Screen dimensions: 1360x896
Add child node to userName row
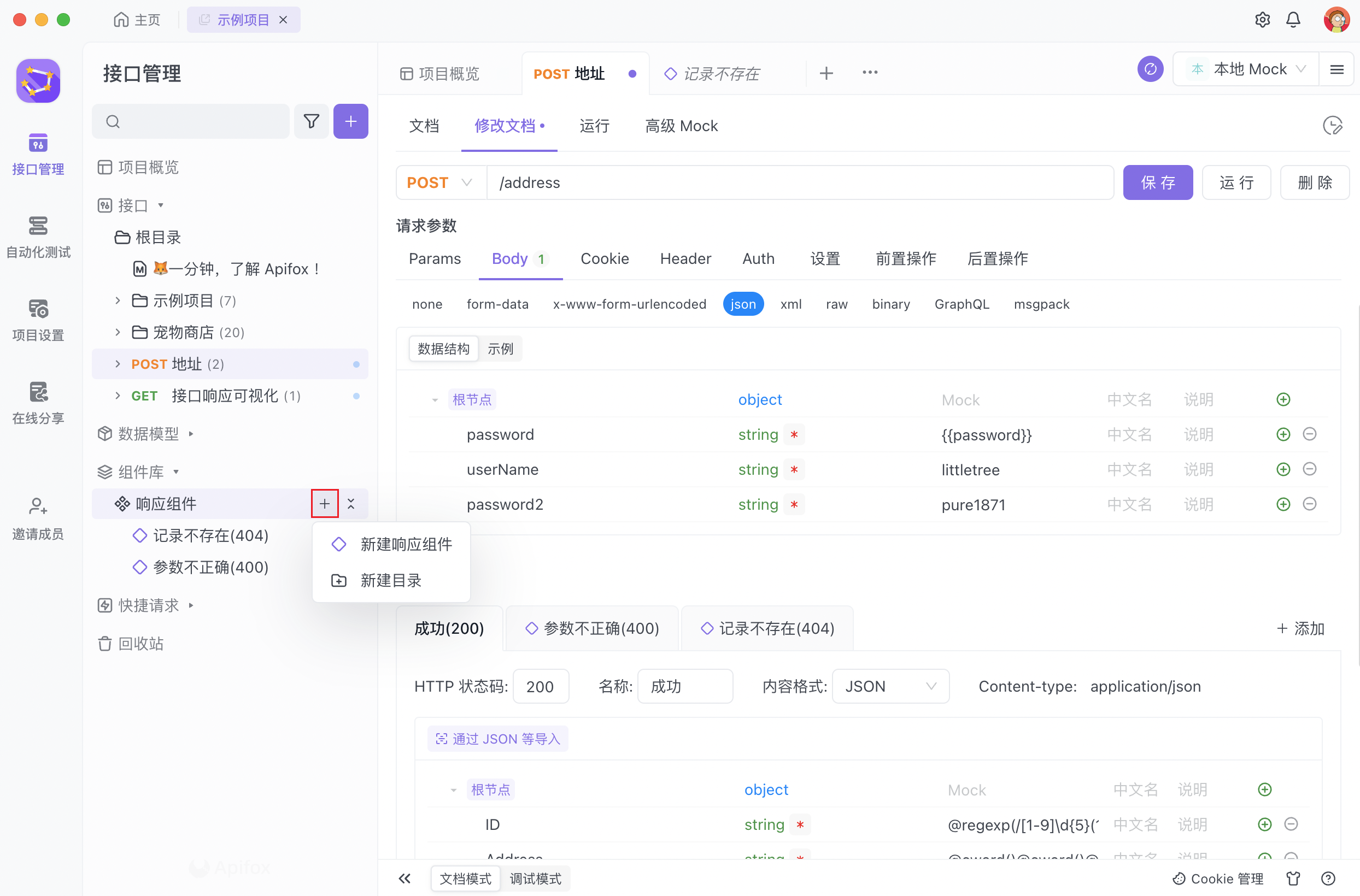click(1283, 469)
